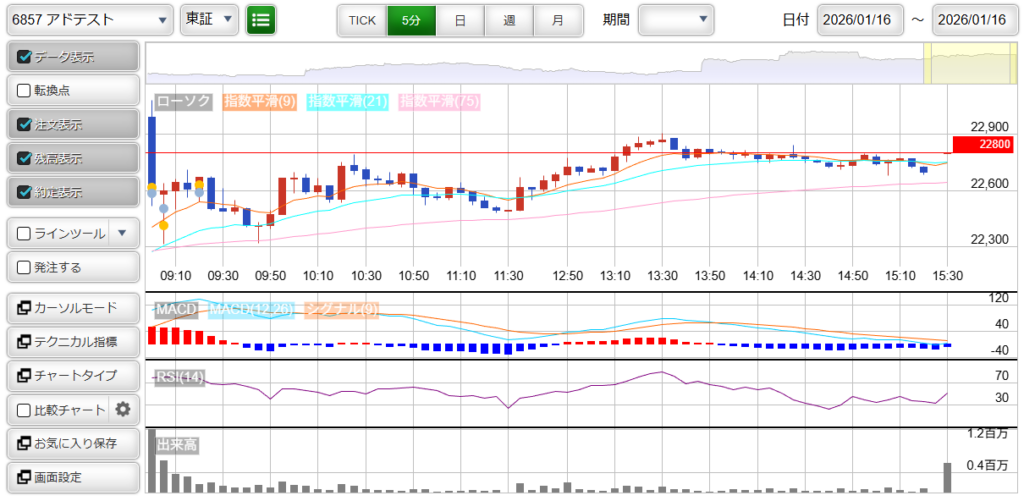This screenshot has height=501, width=1024.
Task: Click the green list icon beside the market selector
Action: 261,19
